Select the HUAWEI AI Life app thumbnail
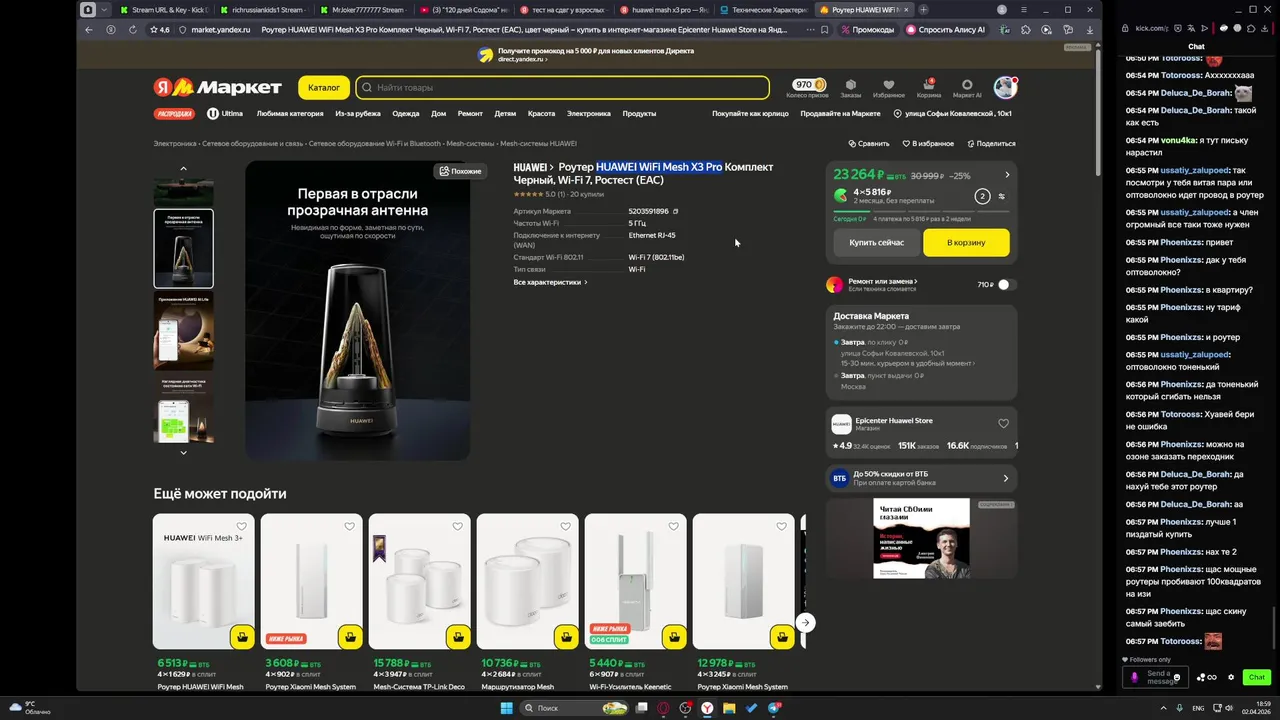This screenshot has height=720, width=1280. point(183,332)
